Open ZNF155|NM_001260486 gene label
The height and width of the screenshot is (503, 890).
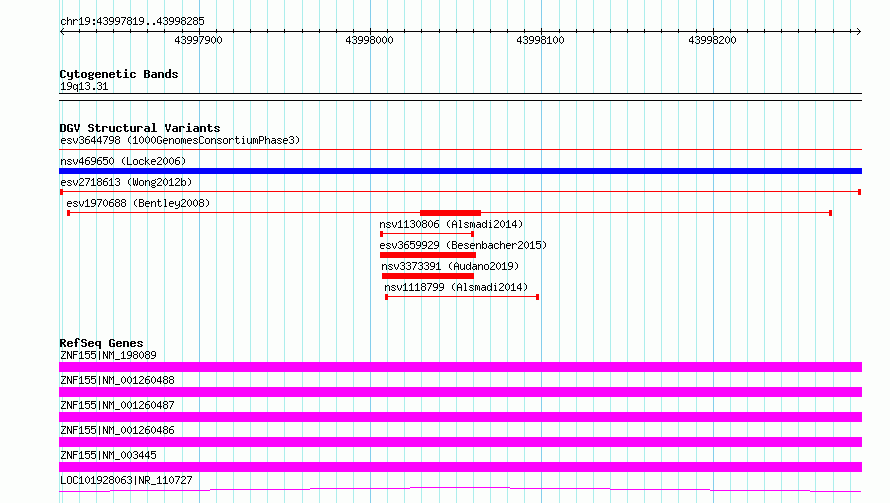click(x=117, y=430)
